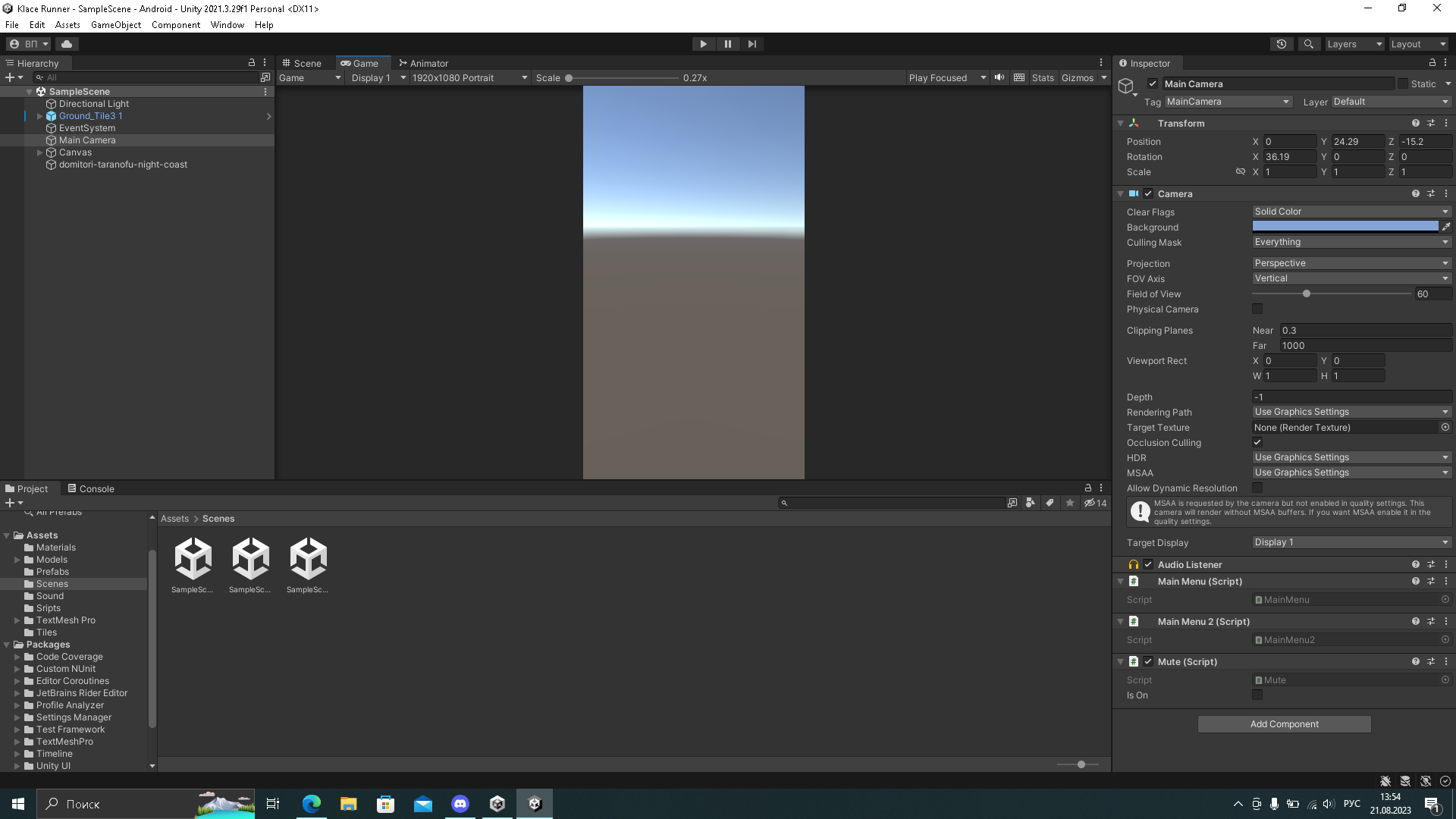This screenshot has width=1456, height=819.
Task: Open the Projection dropdown menu
Action: coord(1349,263)
